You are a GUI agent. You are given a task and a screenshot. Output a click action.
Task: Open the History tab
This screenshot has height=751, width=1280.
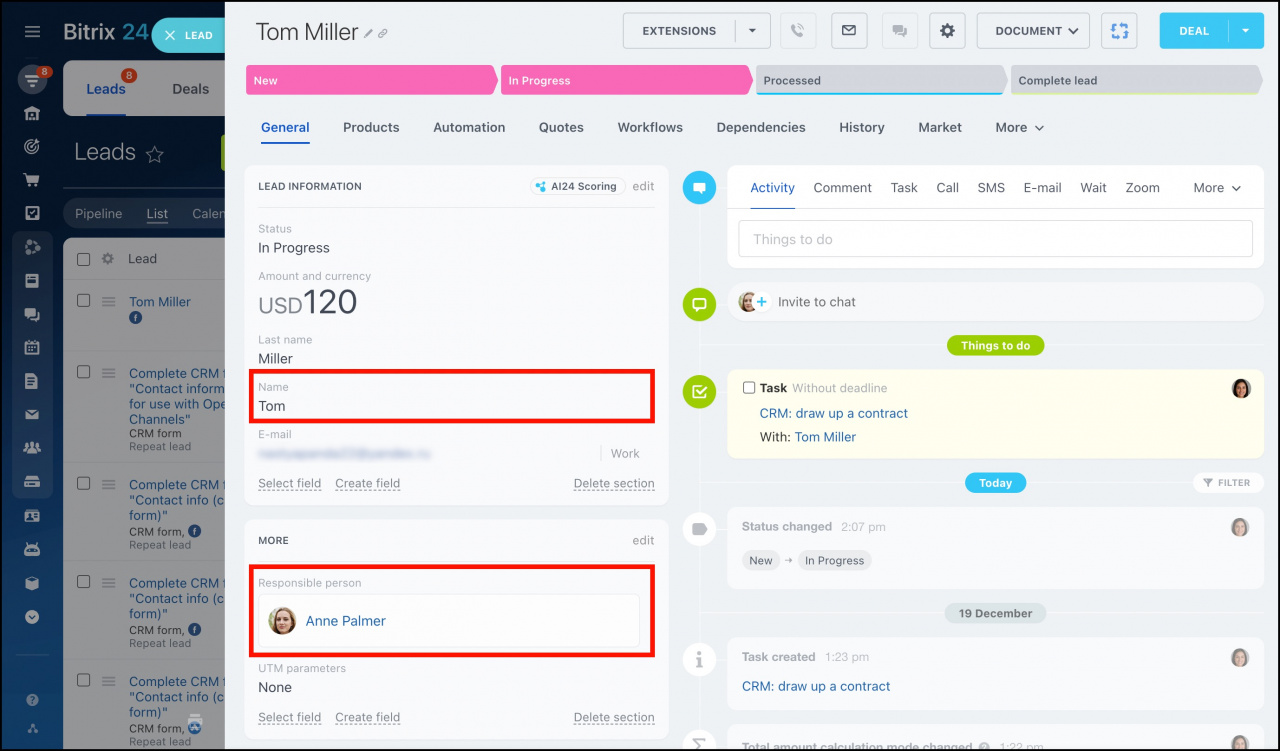(x=862, y=128)
